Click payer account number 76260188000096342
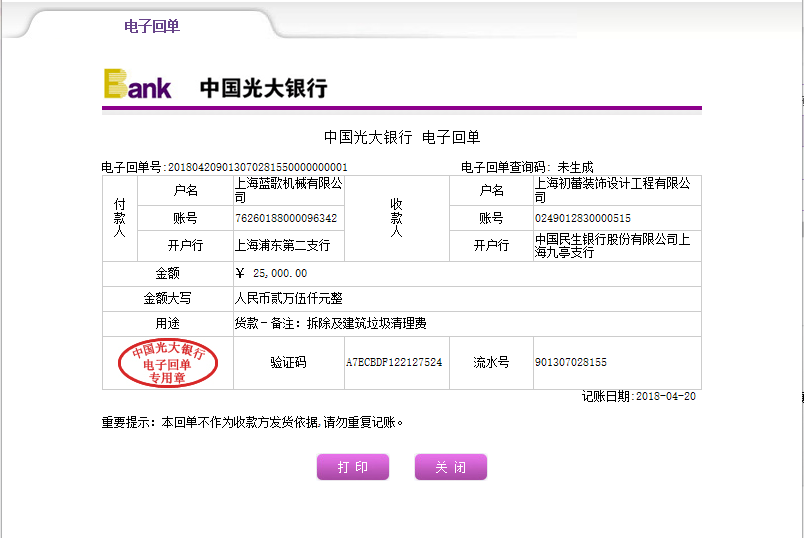The image size is (804, 538). click(285, 218)
